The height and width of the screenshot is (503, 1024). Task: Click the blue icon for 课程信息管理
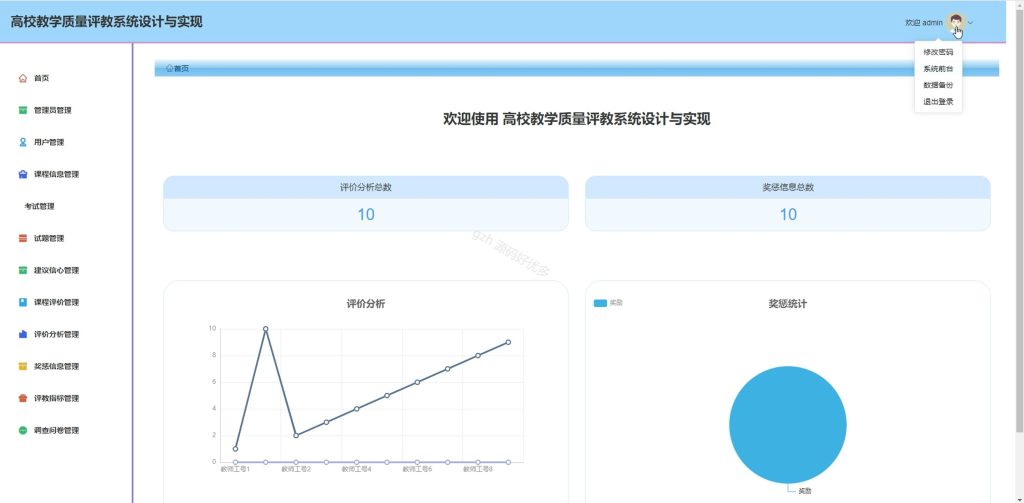coord(23,174)
